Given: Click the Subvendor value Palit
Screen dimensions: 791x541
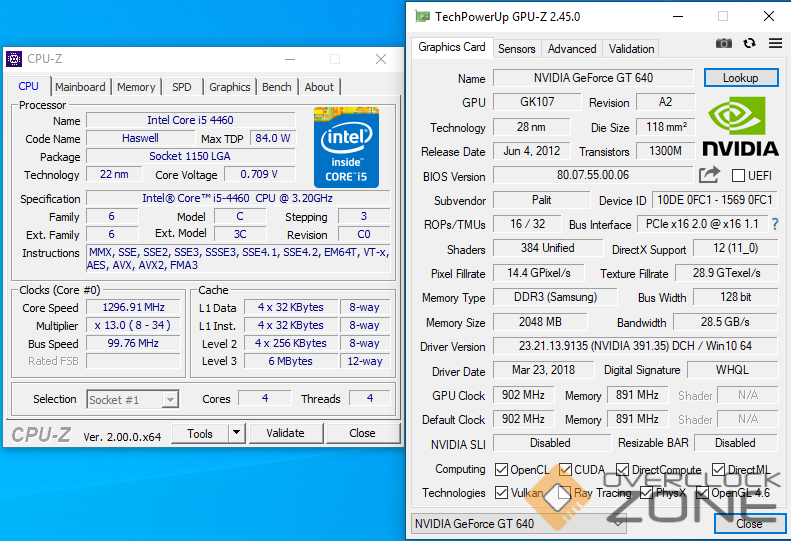Looking at the screenshot, I should (x=541, y=200).
